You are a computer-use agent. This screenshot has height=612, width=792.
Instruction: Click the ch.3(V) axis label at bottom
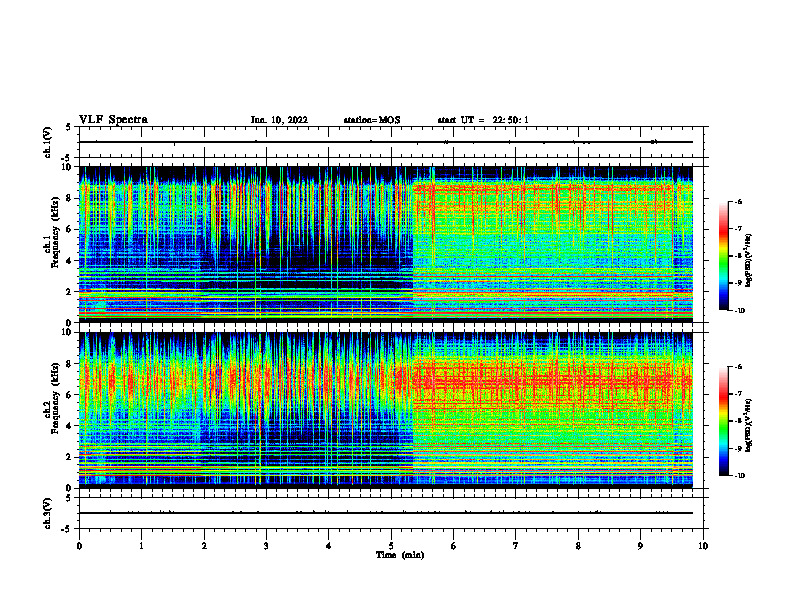click(48, 513)
